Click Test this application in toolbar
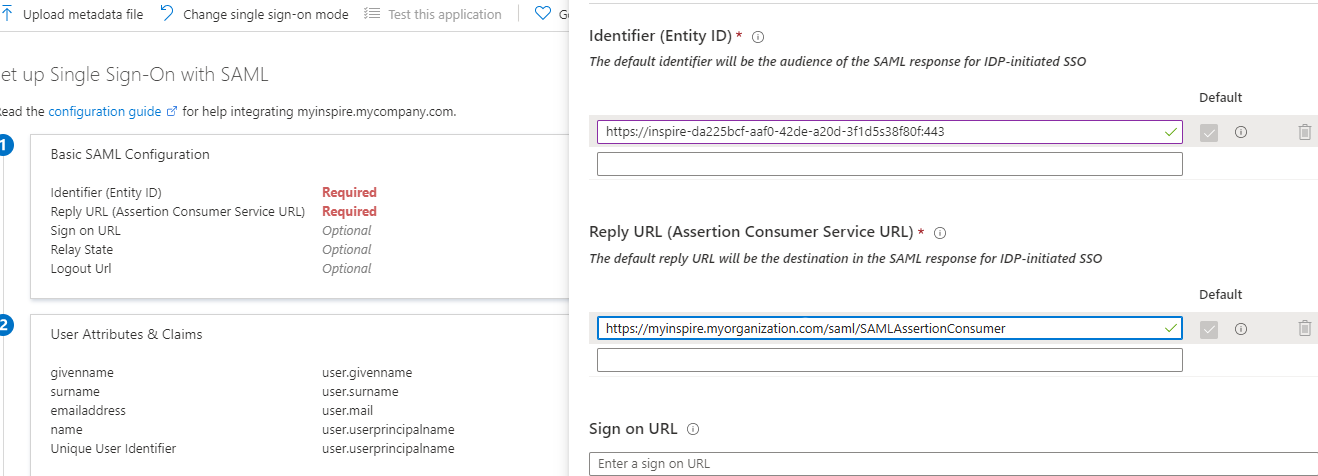Viewport: 1318px width, 476px height. pos(433,14)
